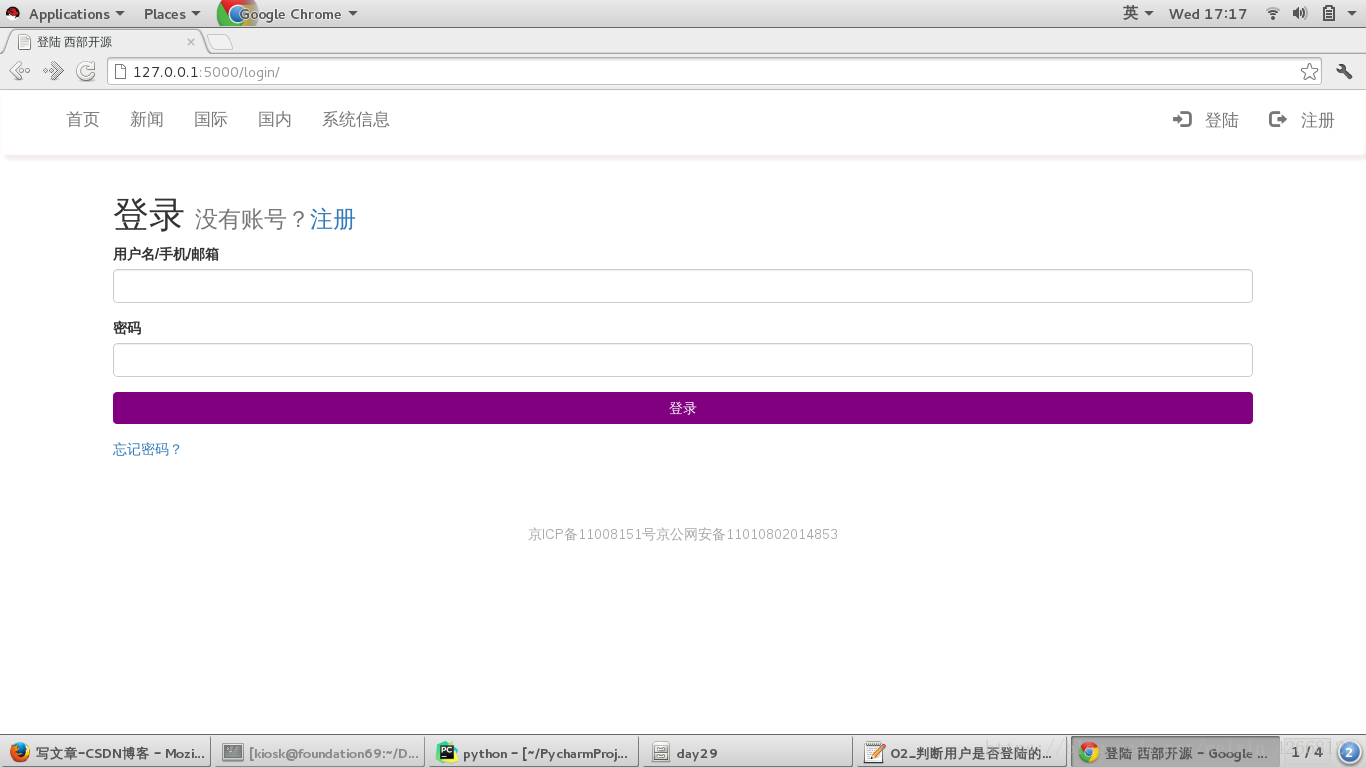Viewport: 1366px width, 768px height.
Task: Focus the 用户名/手机/邮箱 input field
Action: tap(683, 286)
